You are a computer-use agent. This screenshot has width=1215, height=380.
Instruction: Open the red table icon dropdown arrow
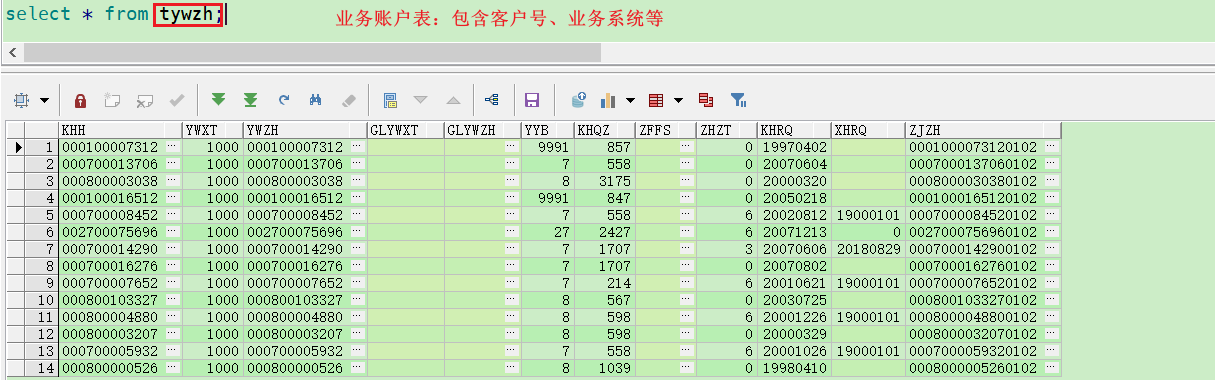[679, 100]
